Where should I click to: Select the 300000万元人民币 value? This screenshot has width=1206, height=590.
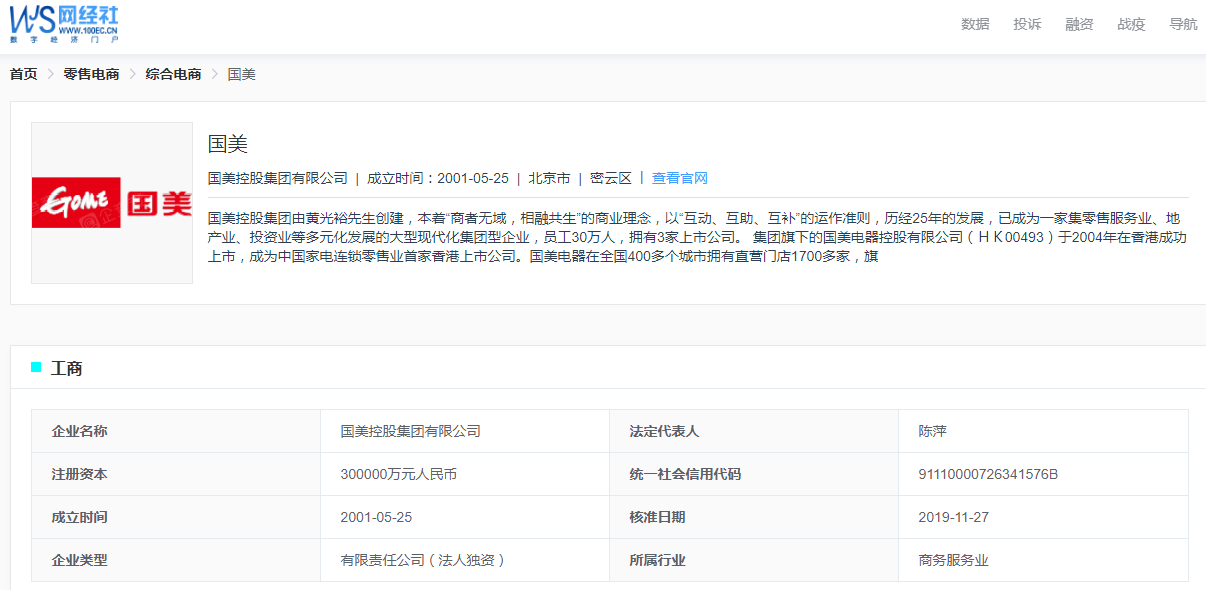pos(399,474)
